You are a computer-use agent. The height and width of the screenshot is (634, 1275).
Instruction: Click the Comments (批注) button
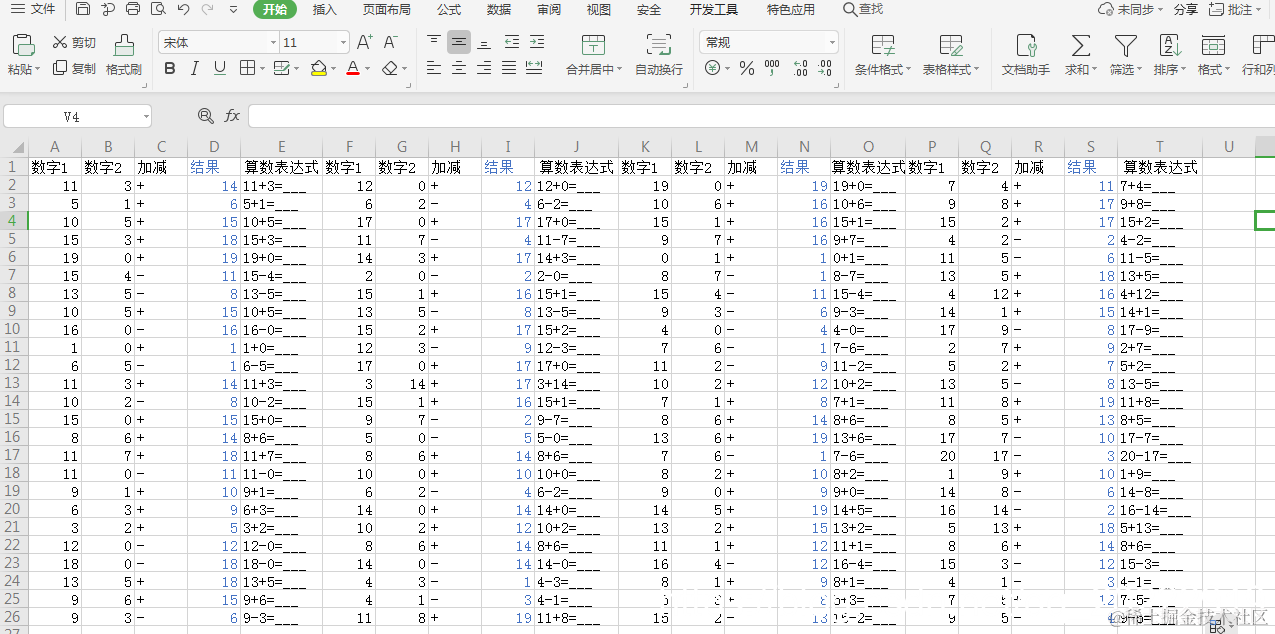coord(1234,9)
